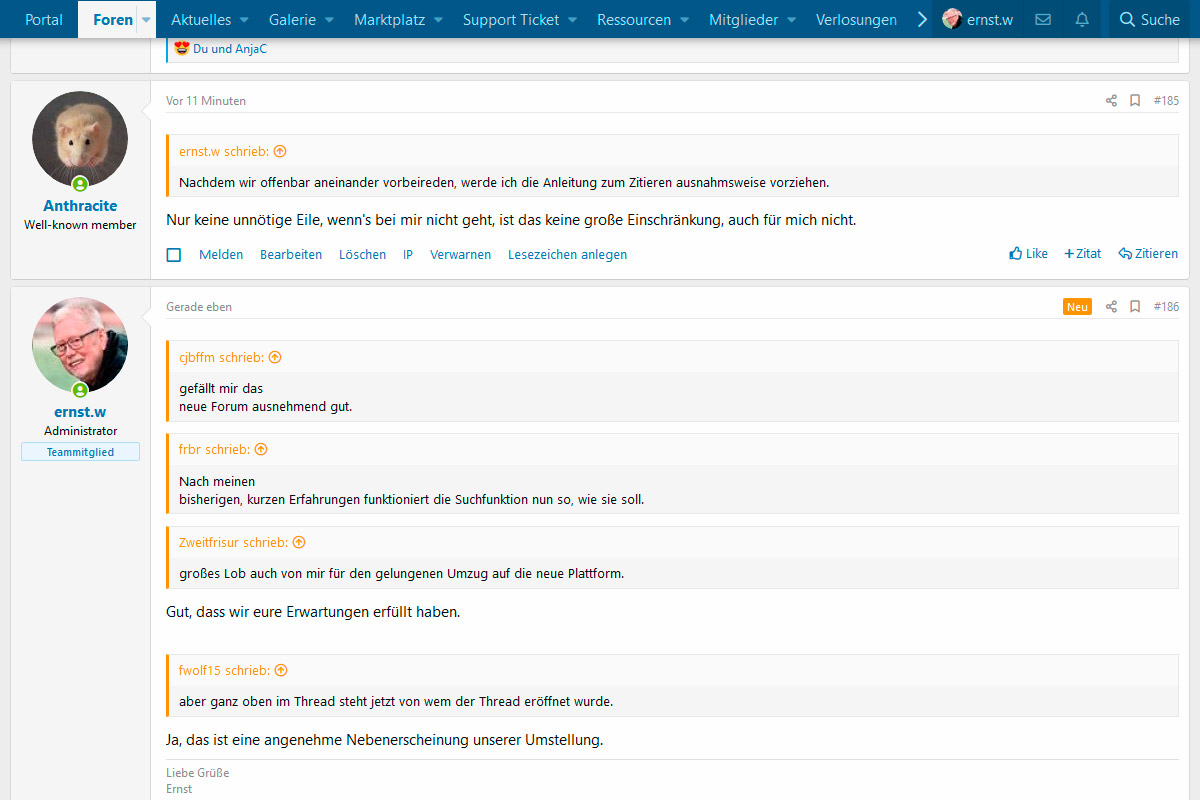
Task: Click the 'Well-known member' title text
Action: click(x=80, y=225)
